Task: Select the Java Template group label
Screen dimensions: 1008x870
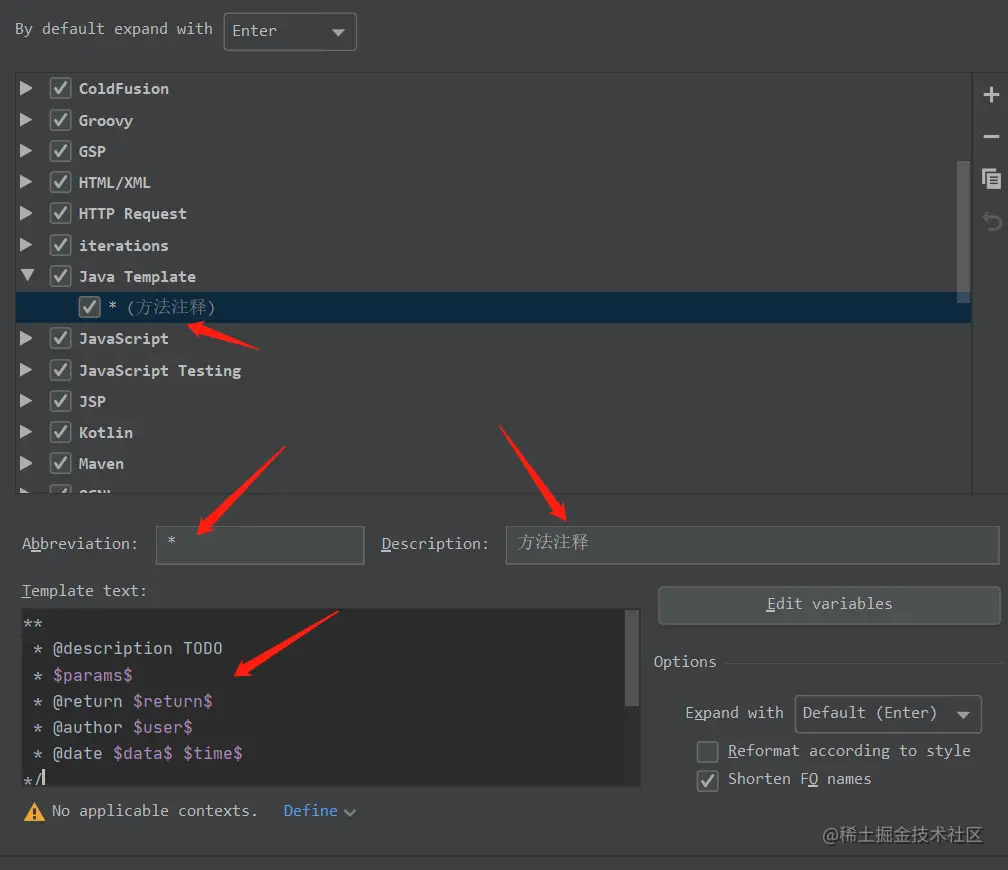Action: click(137, 276)
